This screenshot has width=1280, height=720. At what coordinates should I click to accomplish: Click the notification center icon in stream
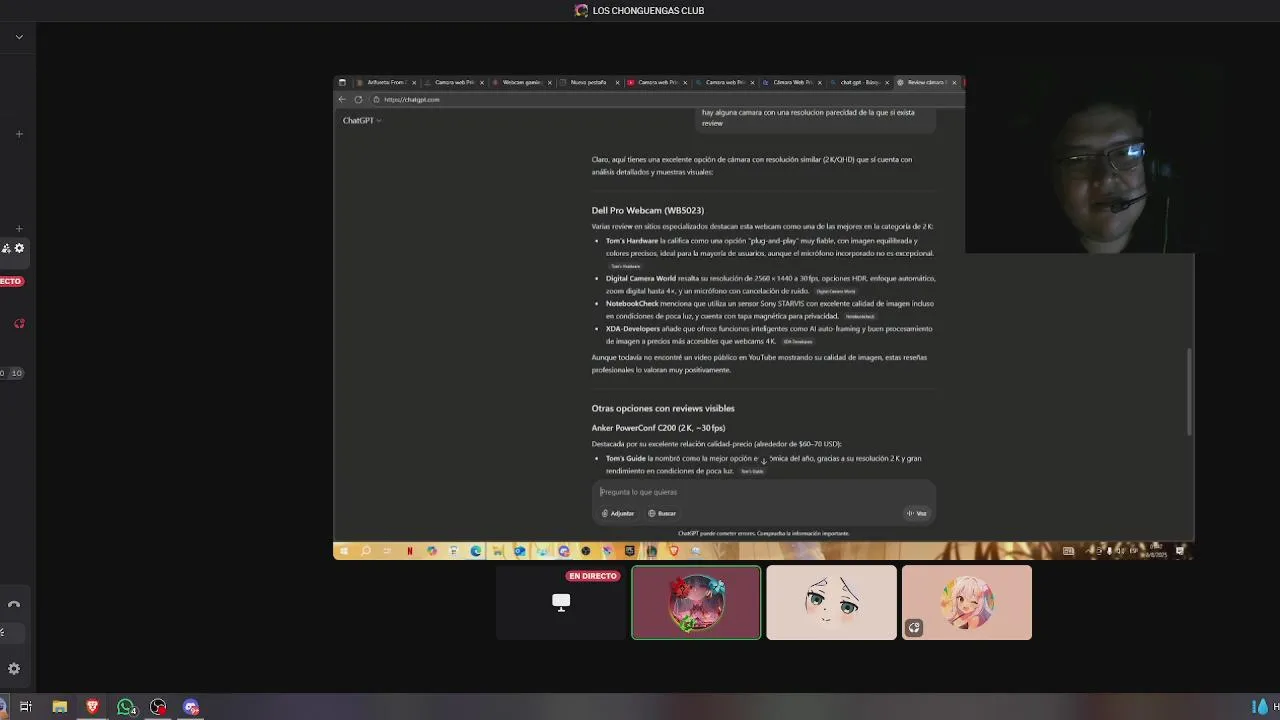pos(1180,551)
